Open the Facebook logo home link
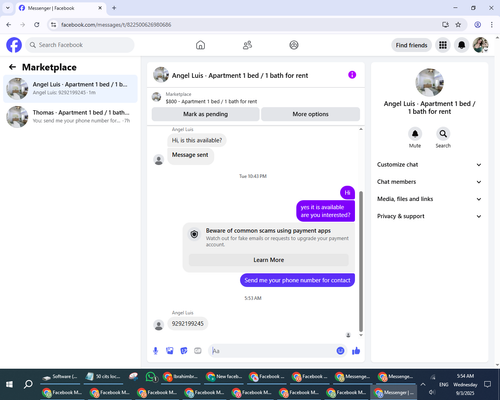Viewport: 500px width, 400px height. [x=14, y=45]
